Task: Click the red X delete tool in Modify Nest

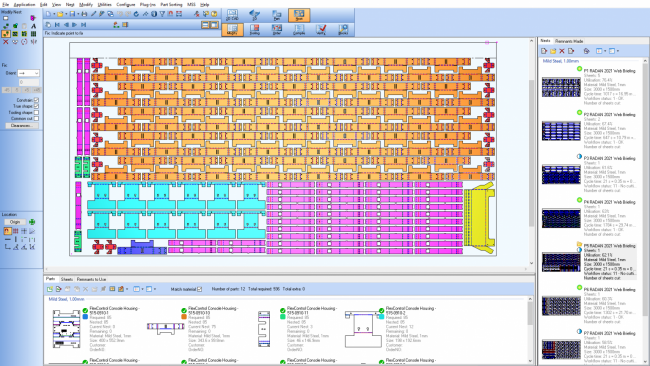Action: coord(6,42)
